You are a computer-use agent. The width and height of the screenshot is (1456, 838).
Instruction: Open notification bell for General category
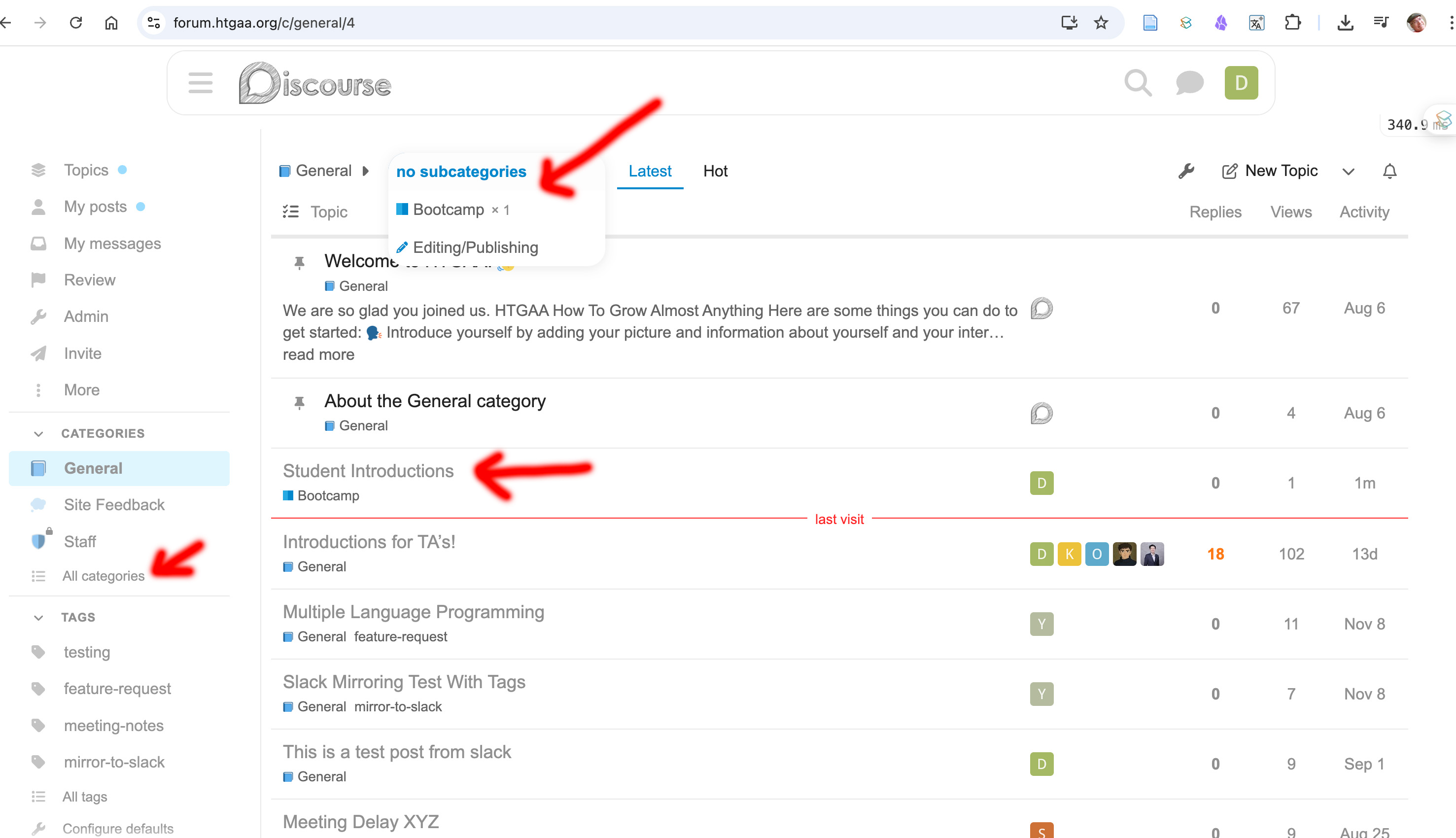point(1389,171)
